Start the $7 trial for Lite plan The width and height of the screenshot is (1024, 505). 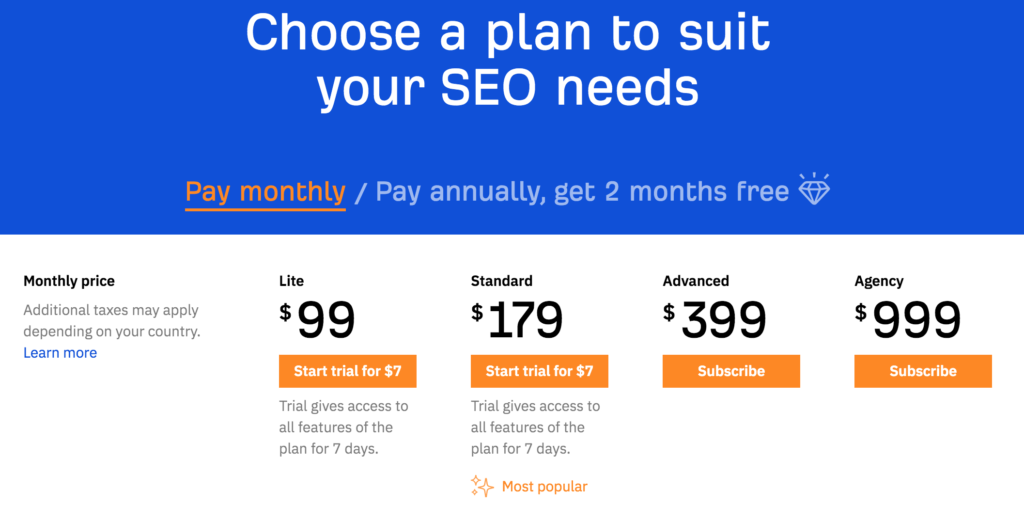pos(347,371)
